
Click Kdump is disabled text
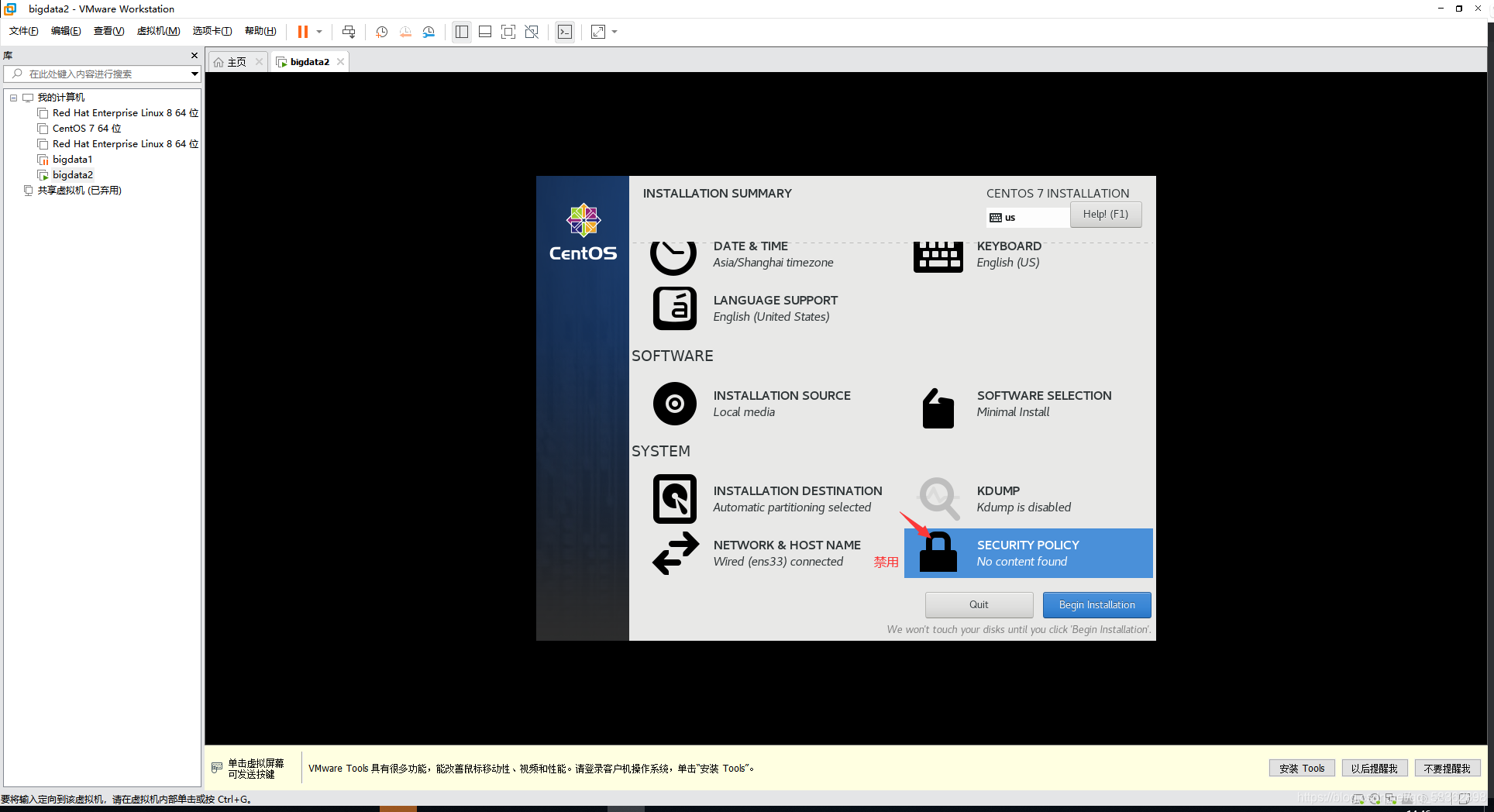click(1024, 507)
